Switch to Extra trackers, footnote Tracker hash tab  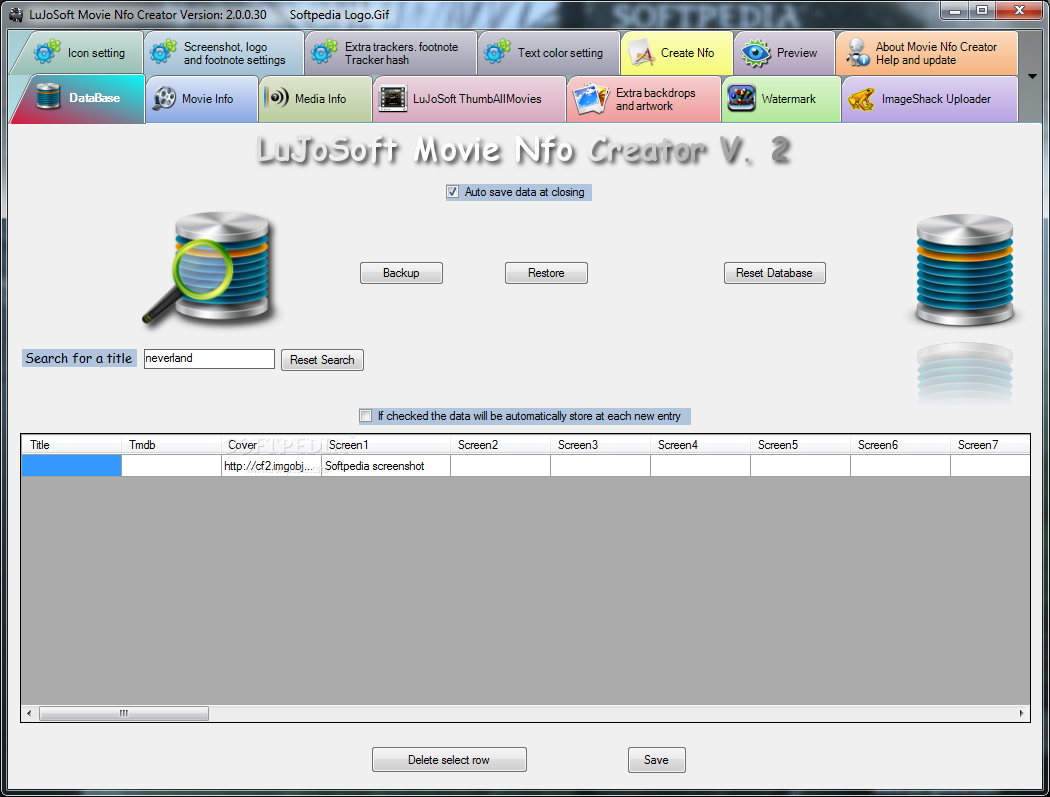click(x=391, y=53)
